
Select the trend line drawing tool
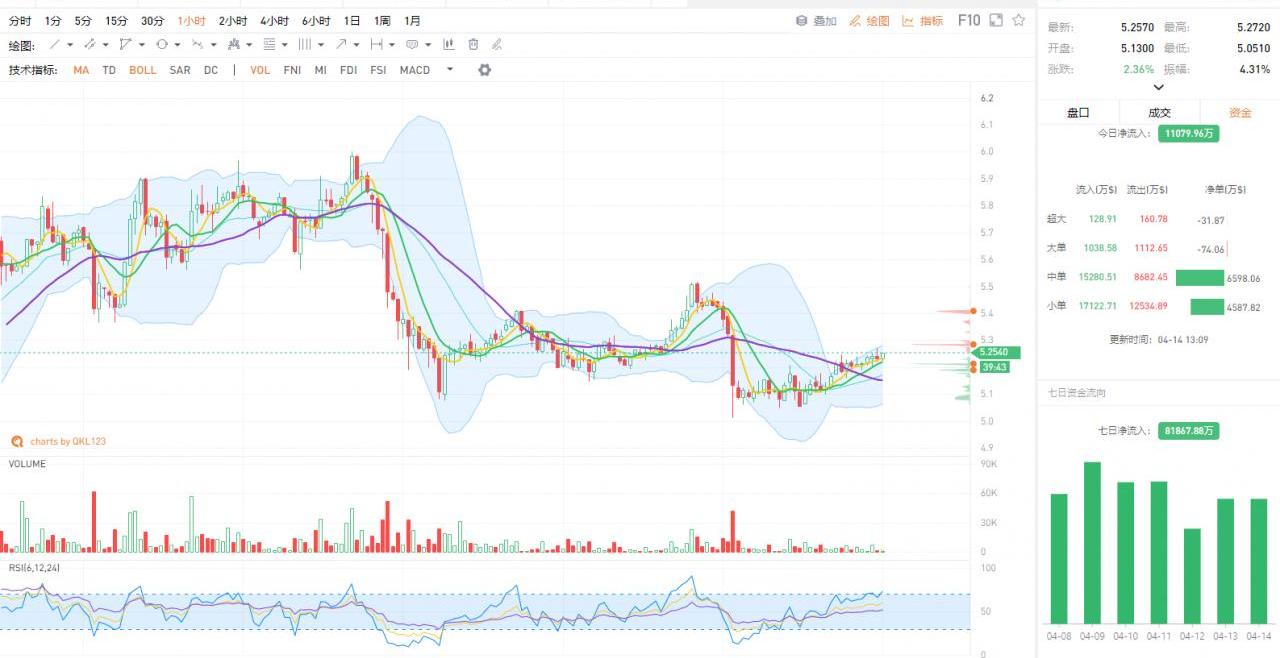55,45
